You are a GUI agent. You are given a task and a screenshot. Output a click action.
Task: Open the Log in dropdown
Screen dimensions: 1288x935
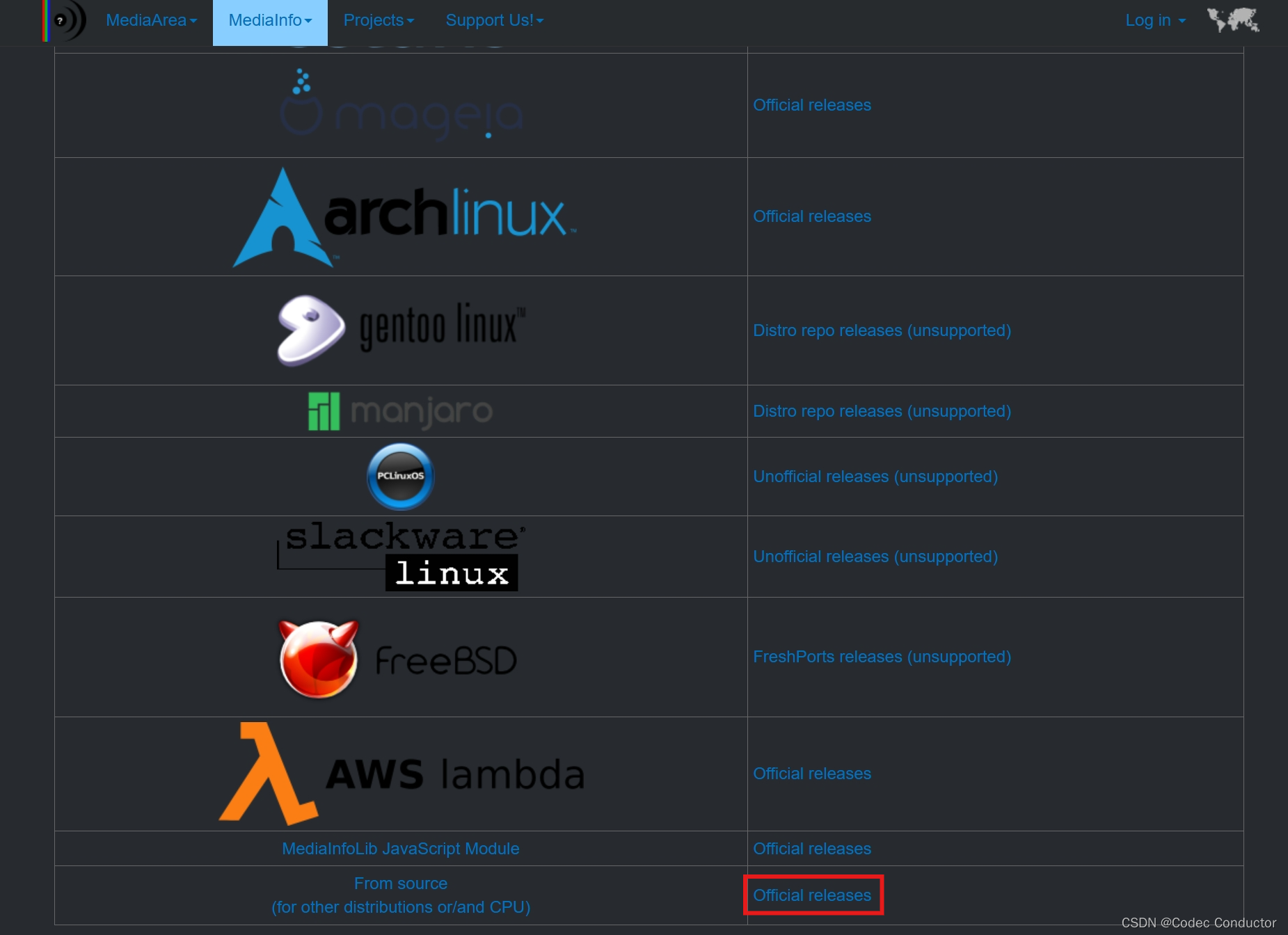1155,20
